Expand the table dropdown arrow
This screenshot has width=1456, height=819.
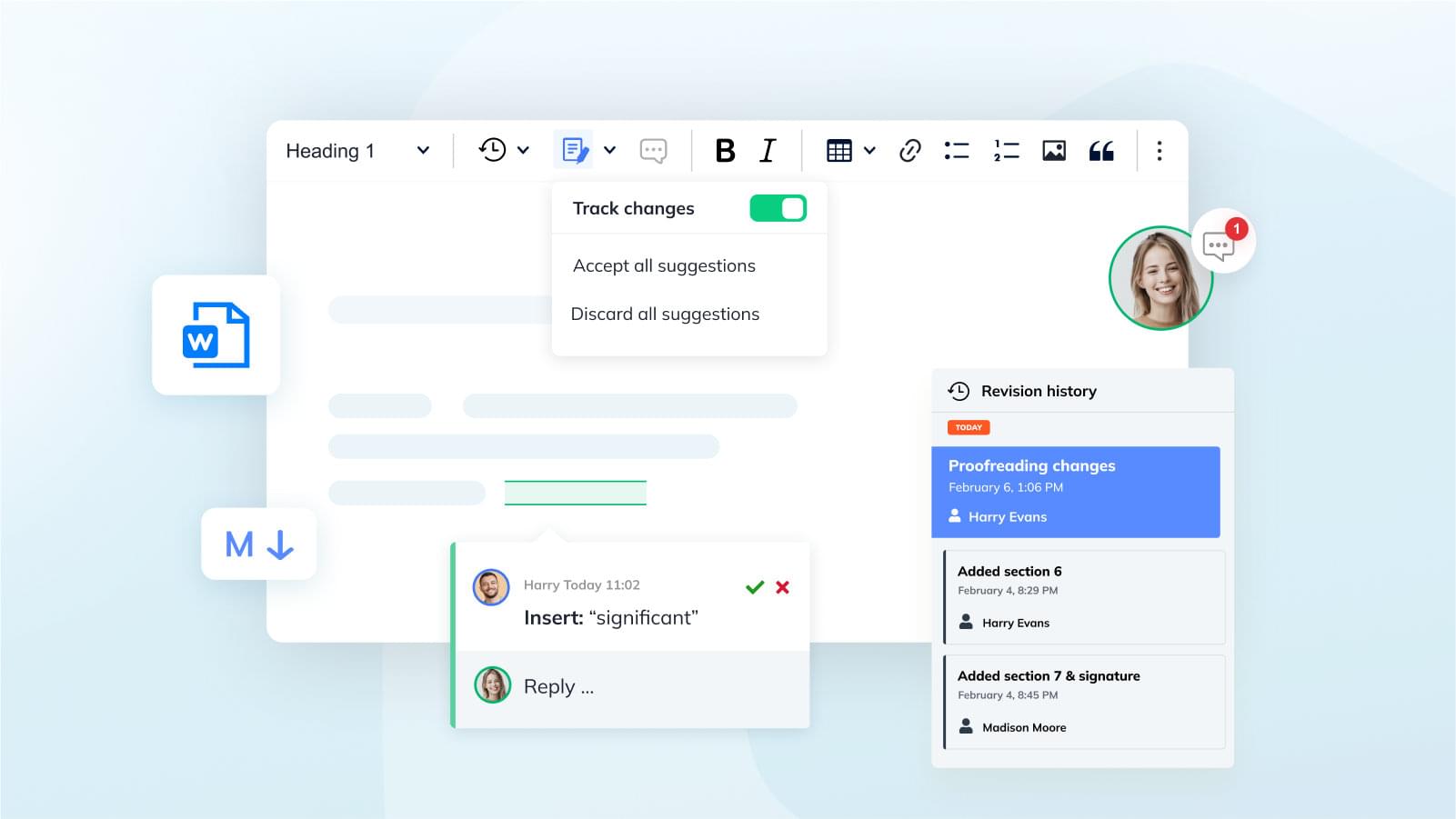pos(870,151)
